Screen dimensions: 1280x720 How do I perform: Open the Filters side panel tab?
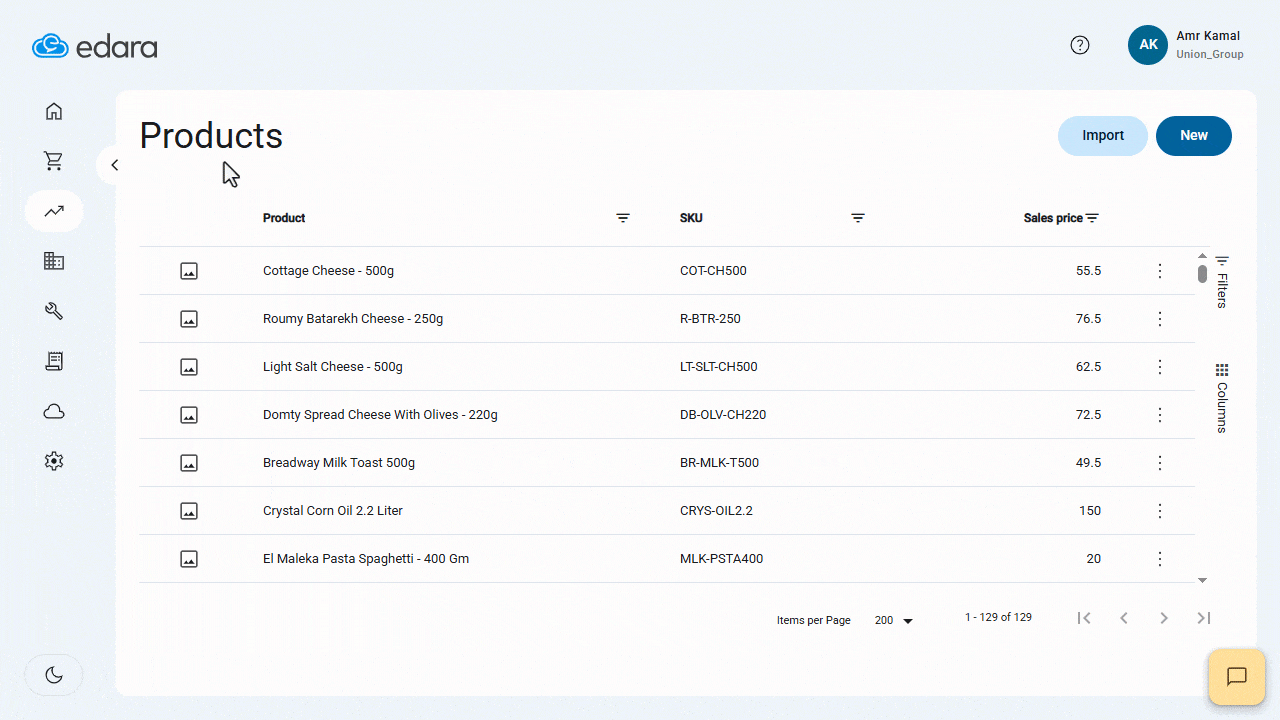click(x=1222, y=281)
